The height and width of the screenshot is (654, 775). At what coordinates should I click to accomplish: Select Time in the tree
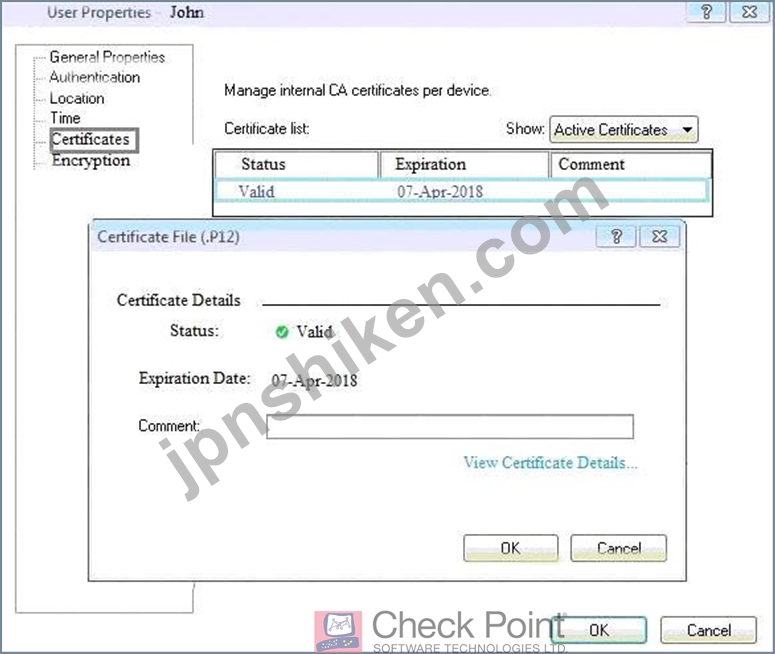[x=65, y=118]
